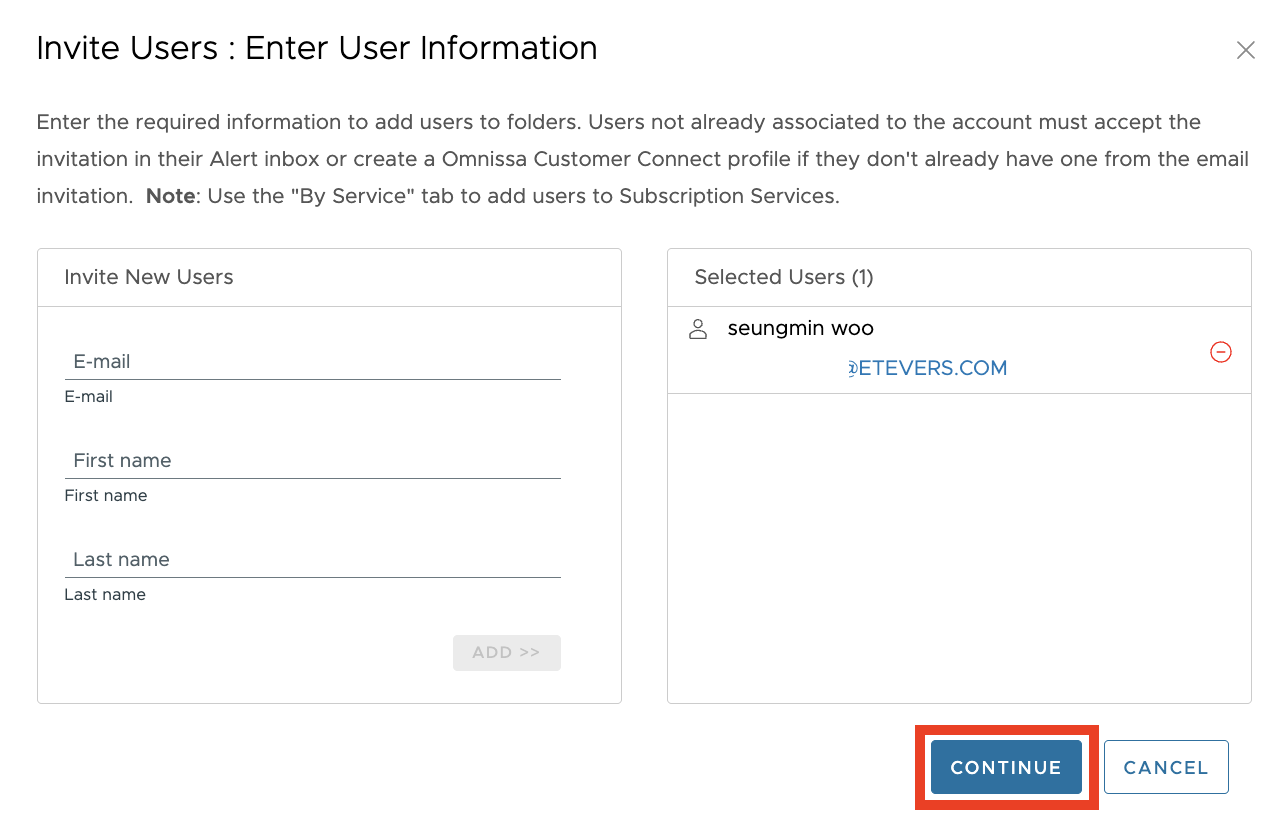Click the bold Note text in description

pyautogui.click(x=170, y=196)
